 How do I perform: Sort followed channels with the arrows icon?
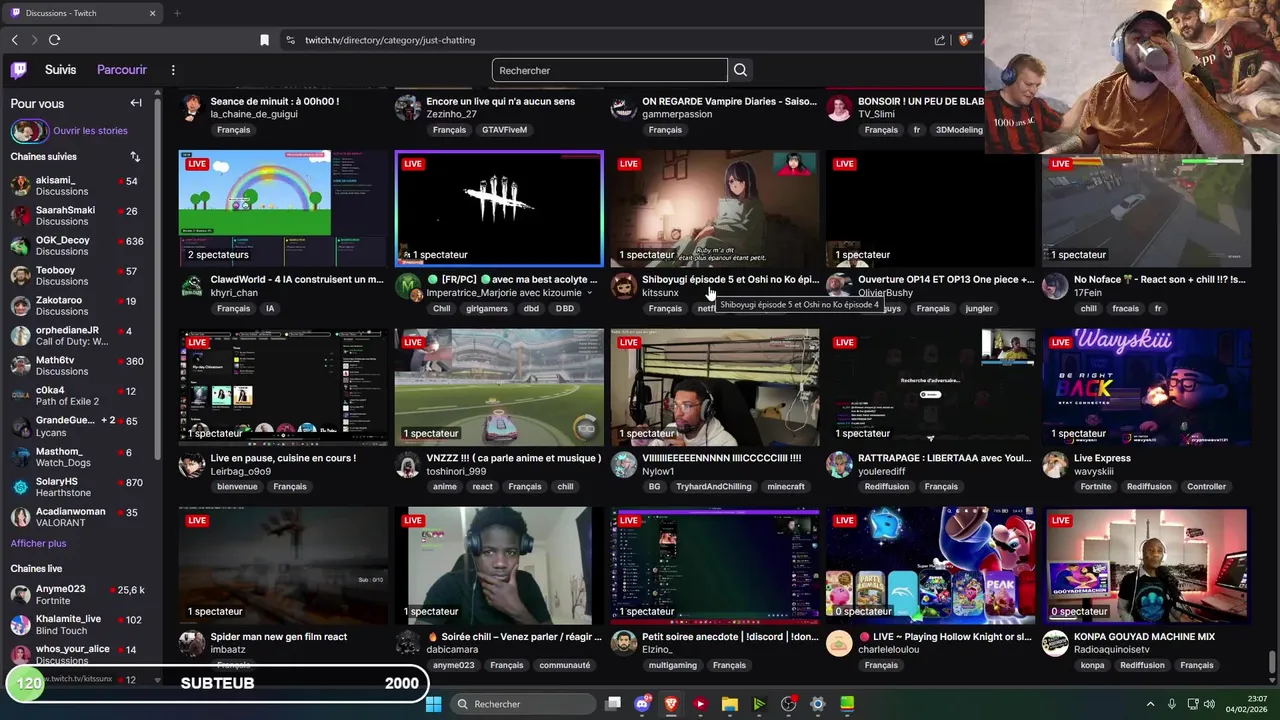coord(135,157)
